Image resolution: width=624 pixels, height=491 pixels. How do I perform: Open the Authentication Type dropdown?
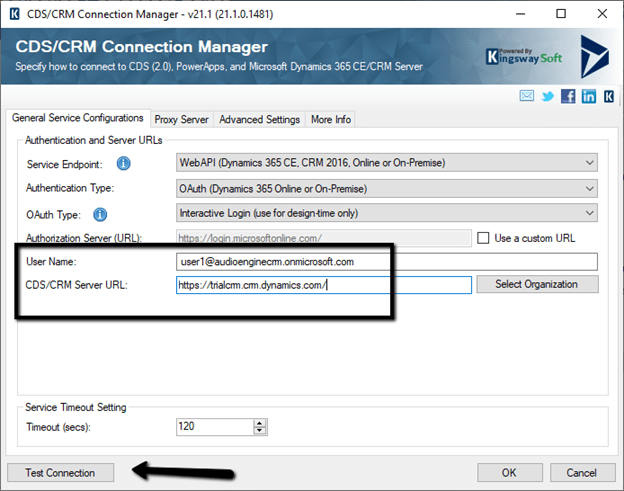(387, 188)
